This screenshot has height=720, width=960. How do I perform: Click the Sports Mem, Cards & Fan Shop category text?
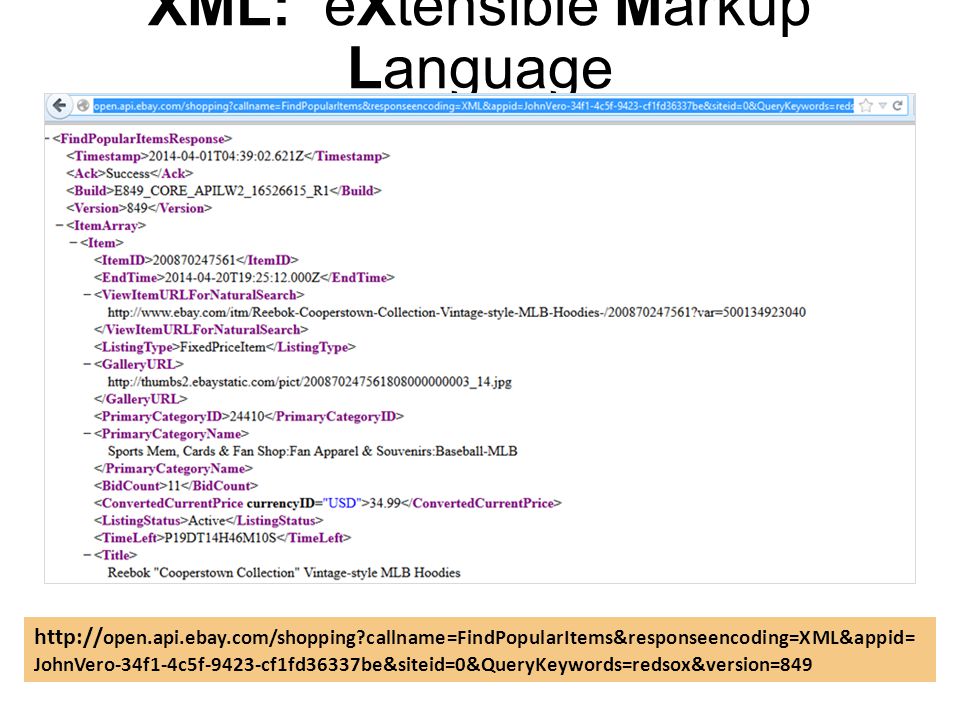(312, 451)
